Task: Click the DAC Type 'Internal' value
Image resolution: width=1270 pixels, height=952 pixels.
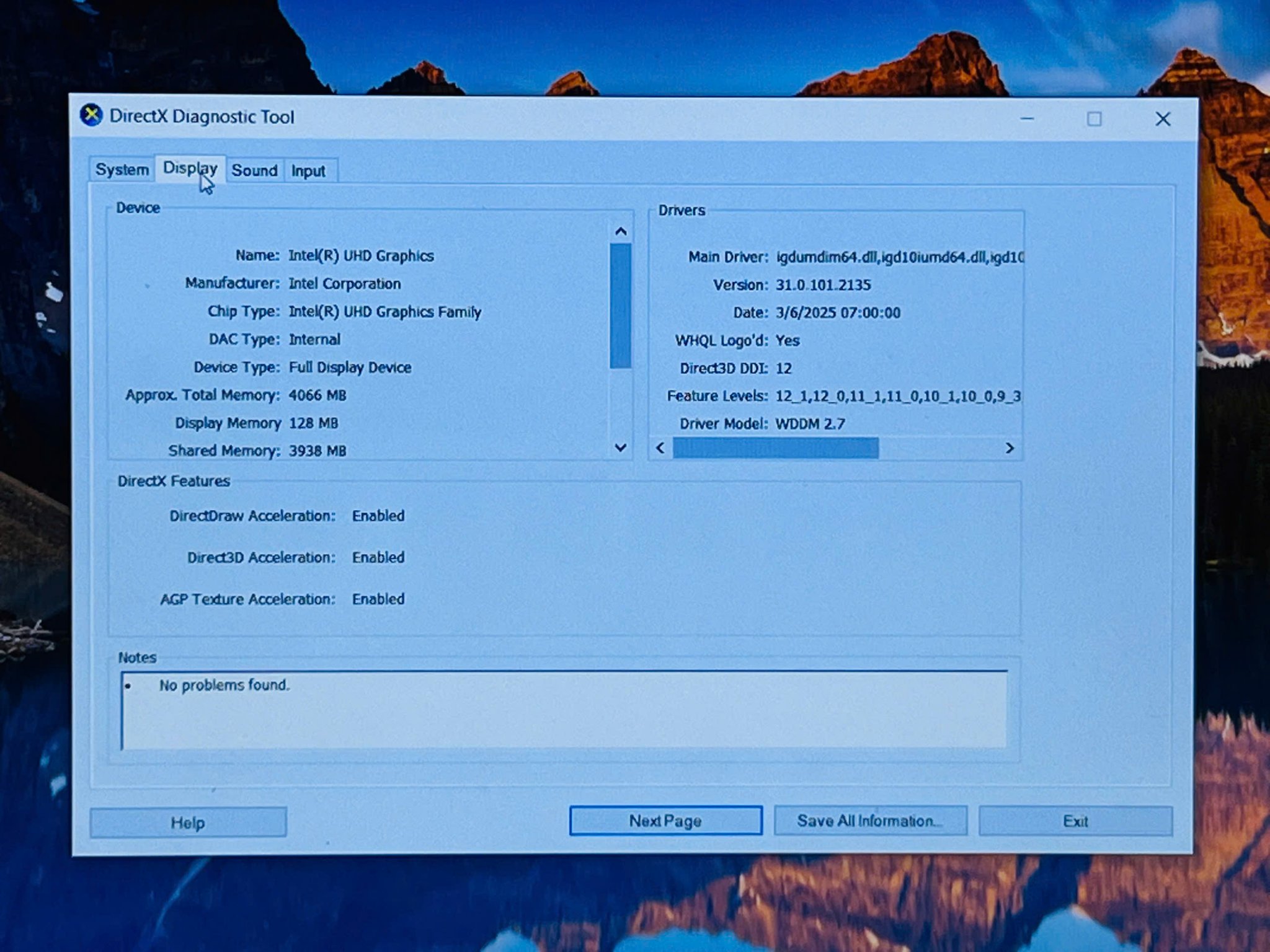Action: point(314,340)
